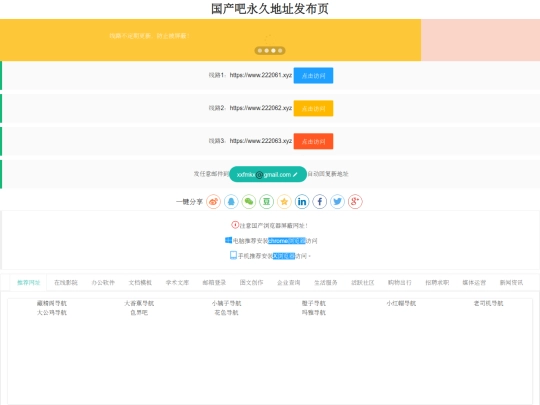Click orange-red visit button for line 3
This screenshot has height=405, width=540.
tap(313, 141)
